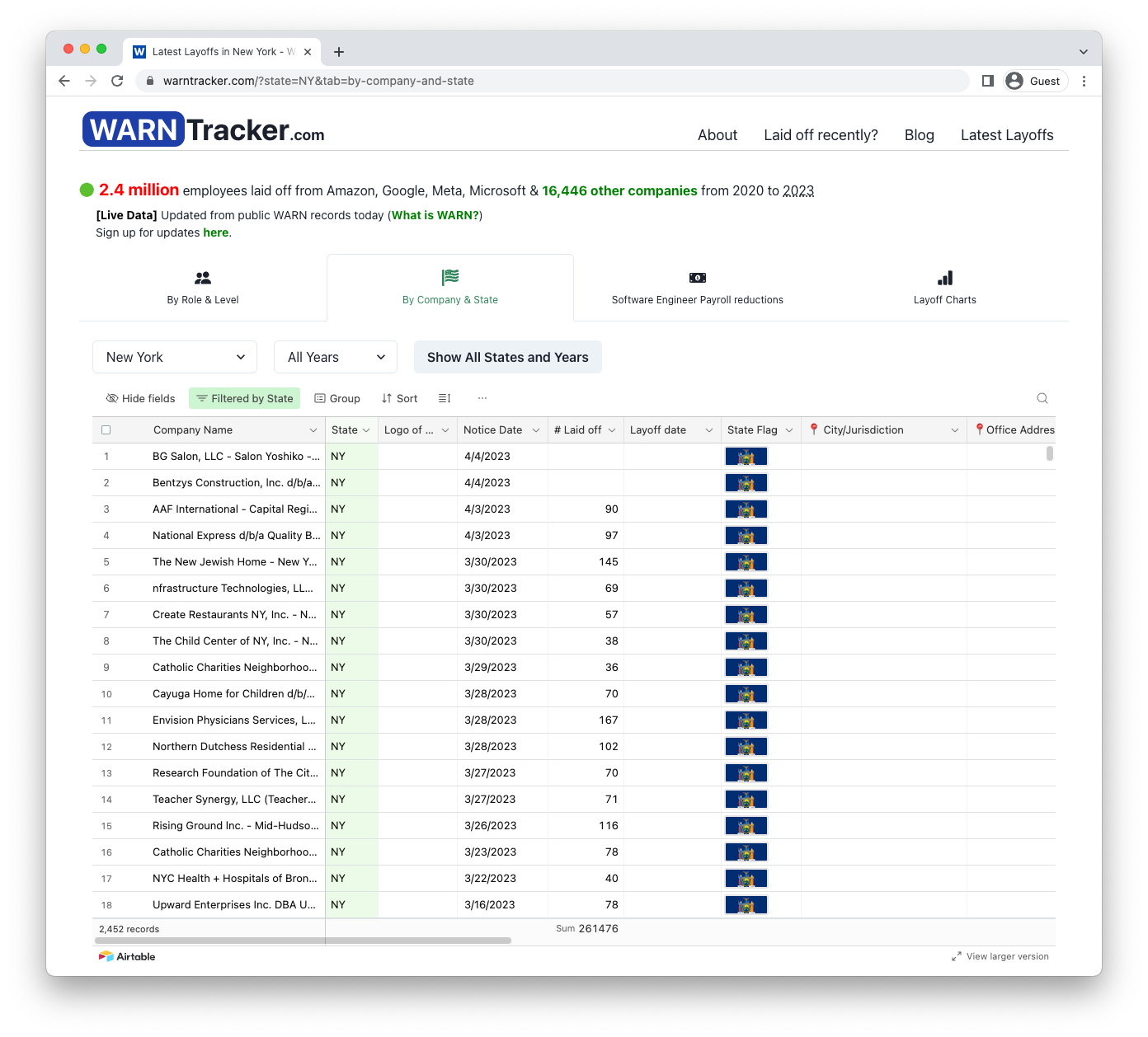Click notice date 3/26/2023 for Rising Ground
The width and height of the screenshot is (1148, 1037).
(x=503, y=826)
